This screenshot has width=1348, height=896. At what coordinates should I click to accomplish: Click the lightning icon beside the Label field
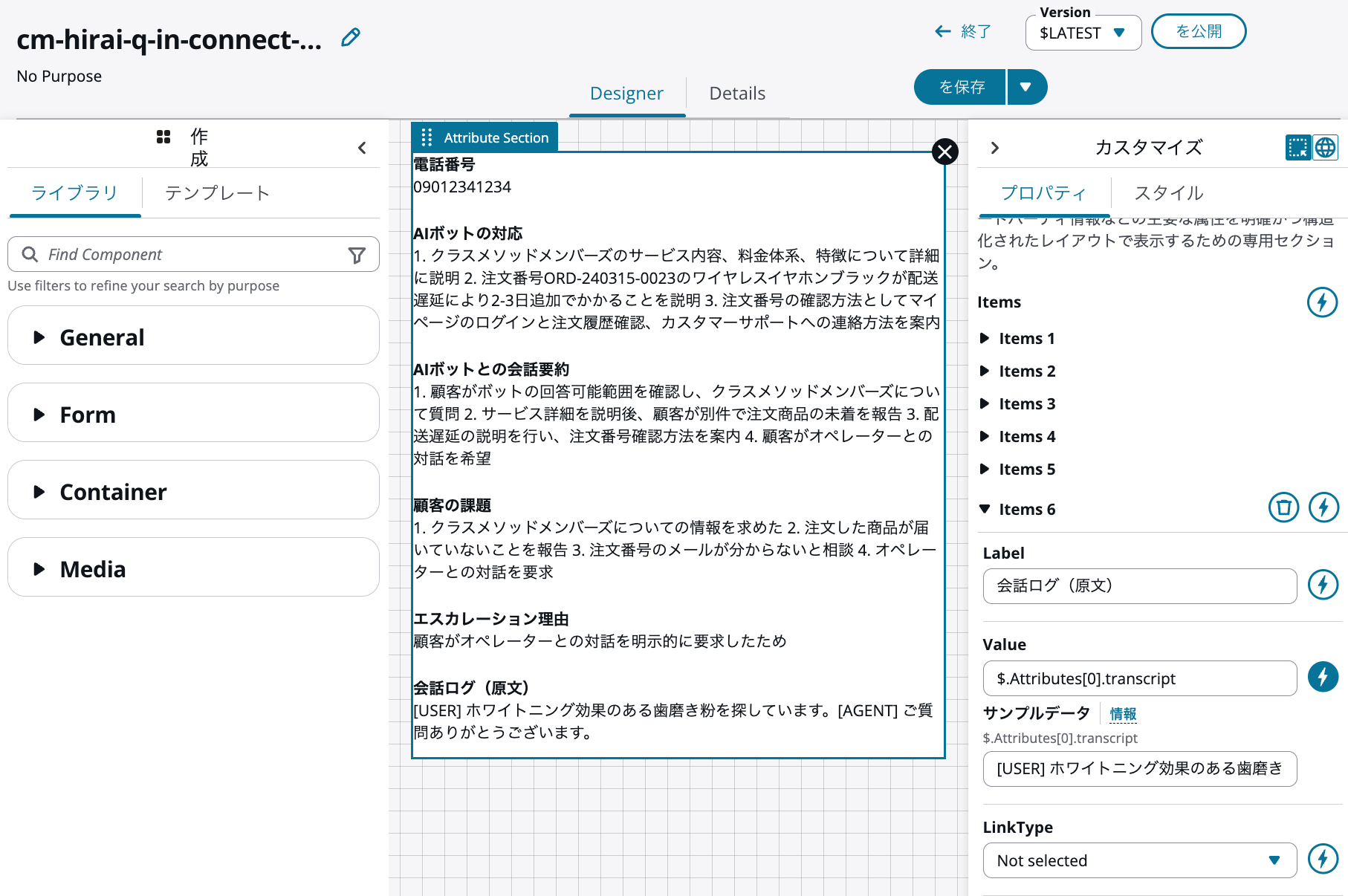point(1323,585)
